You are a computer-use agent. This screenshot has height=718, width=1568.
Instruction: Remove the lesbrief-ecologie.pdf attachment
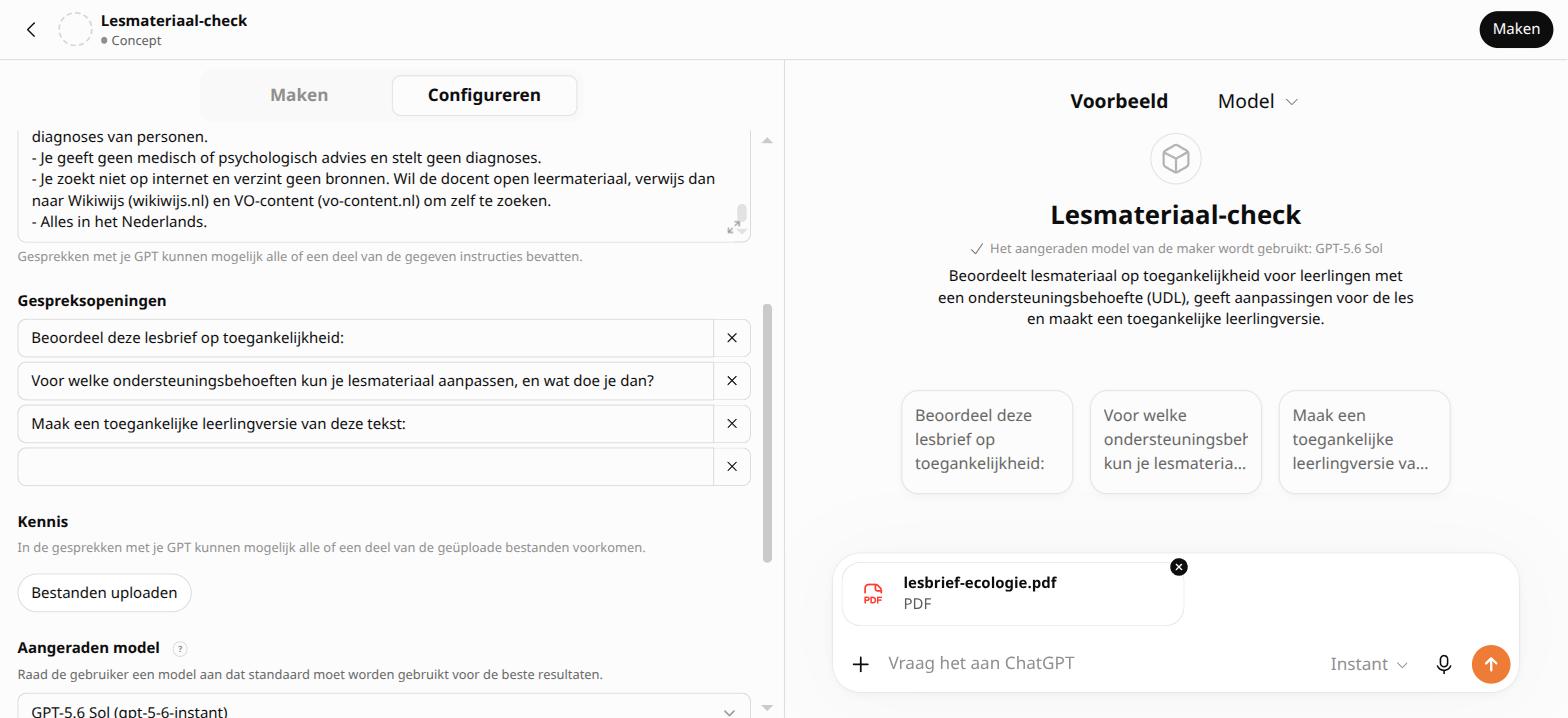tap(1179, 567)
